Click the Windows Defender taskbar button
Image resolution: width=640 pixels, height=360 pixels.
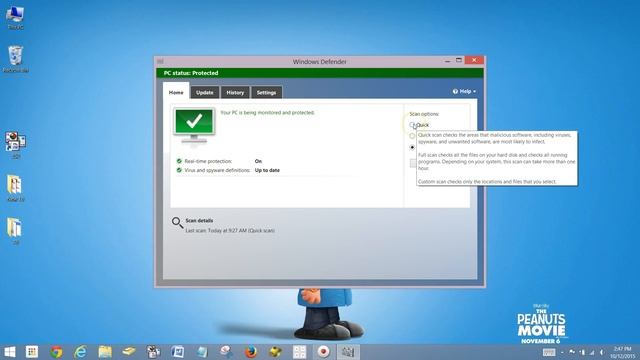tap(348, 352)
